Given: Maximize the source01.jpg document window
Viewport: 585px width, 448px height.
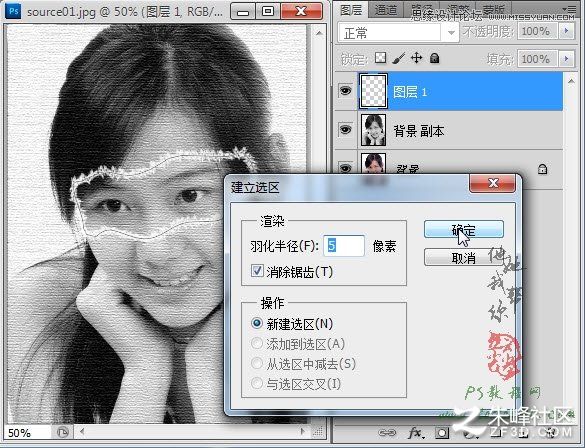Looking at the screenshot, I should (x=268, y=11).
